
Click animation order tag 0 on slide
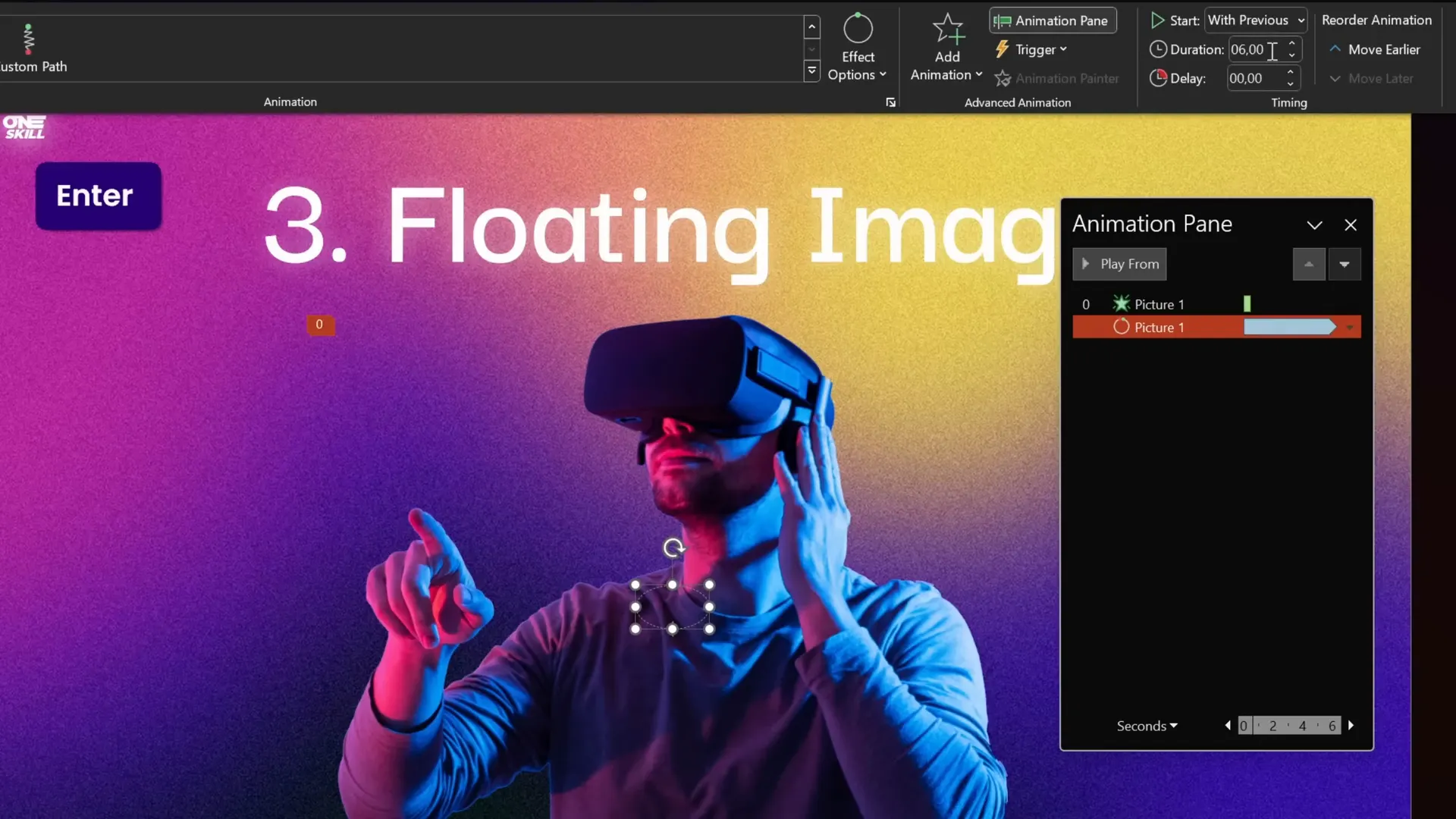point(319,325)
